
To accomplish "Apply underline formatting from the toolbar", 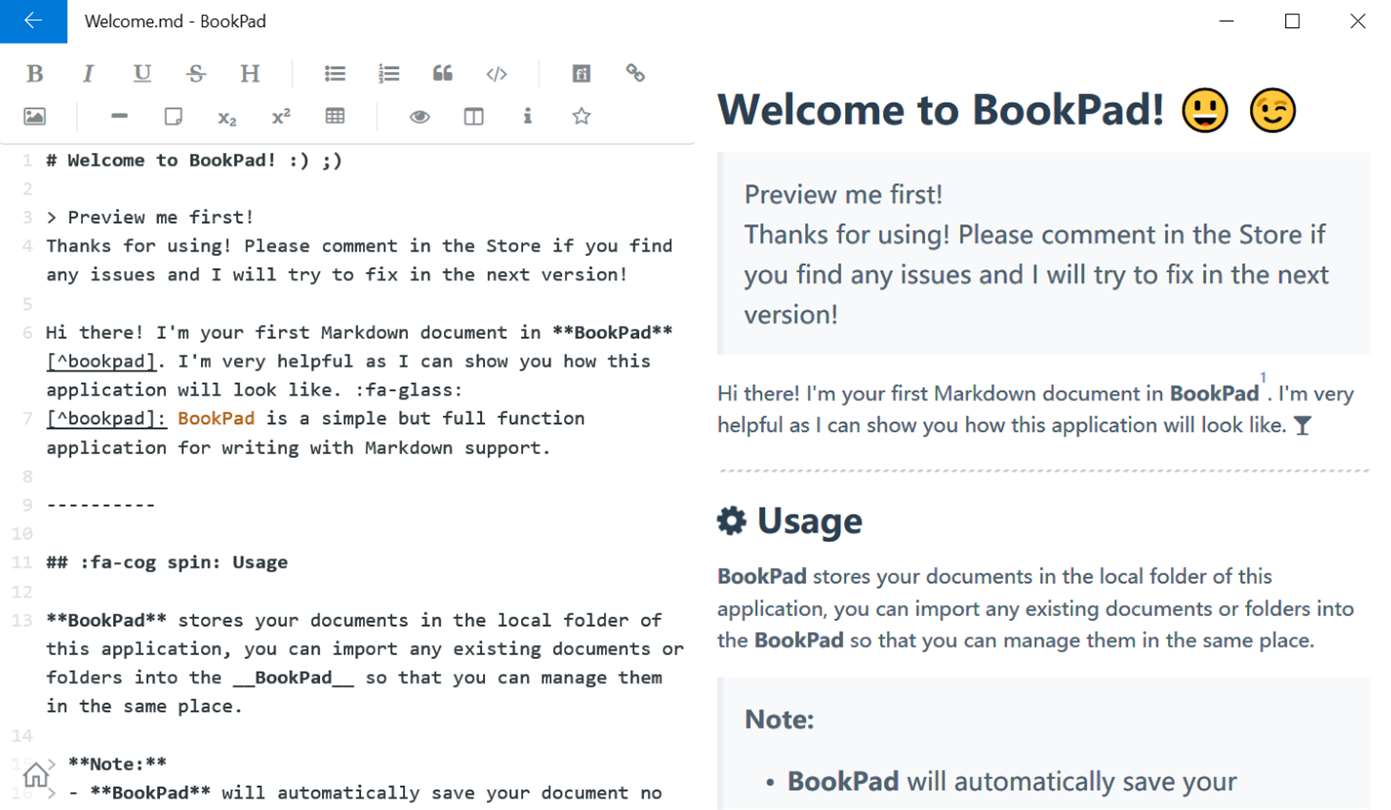I will coord(142,73).
